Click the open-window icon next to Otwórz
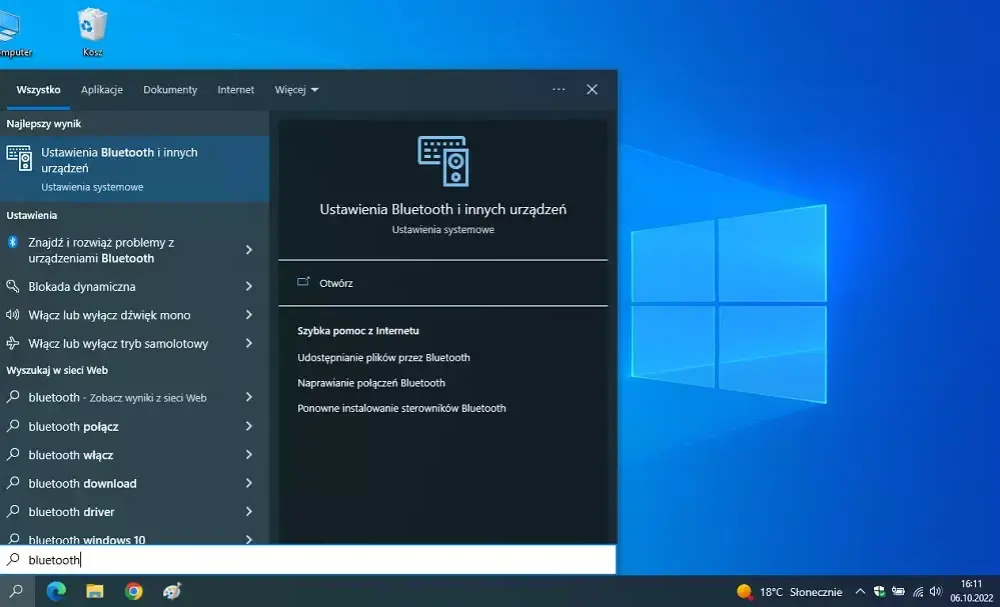Viewport: 1000px width, 607px height. (304, 282)
